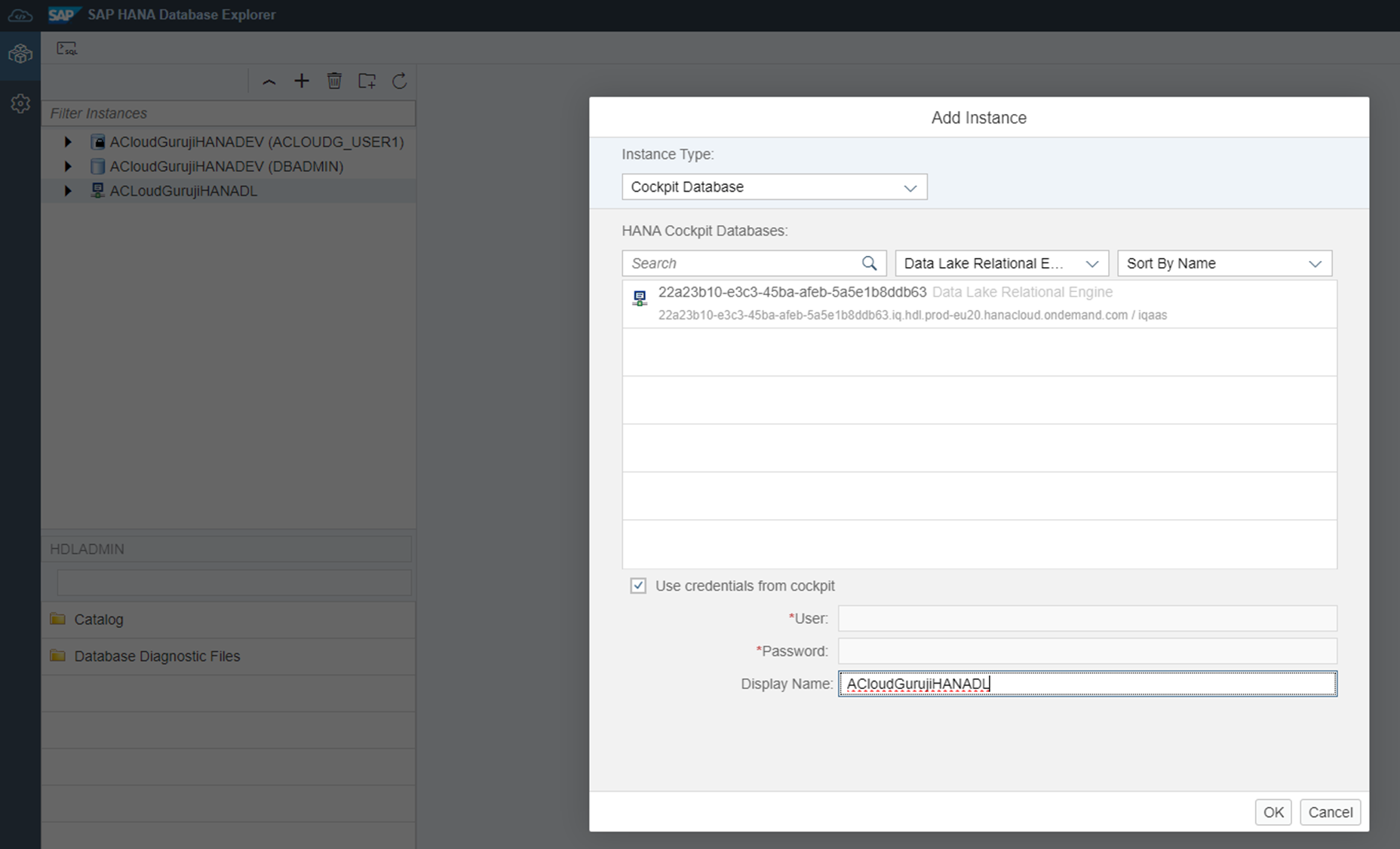
Task: Click the trash icon to remove instance
Action: (334, 81)
